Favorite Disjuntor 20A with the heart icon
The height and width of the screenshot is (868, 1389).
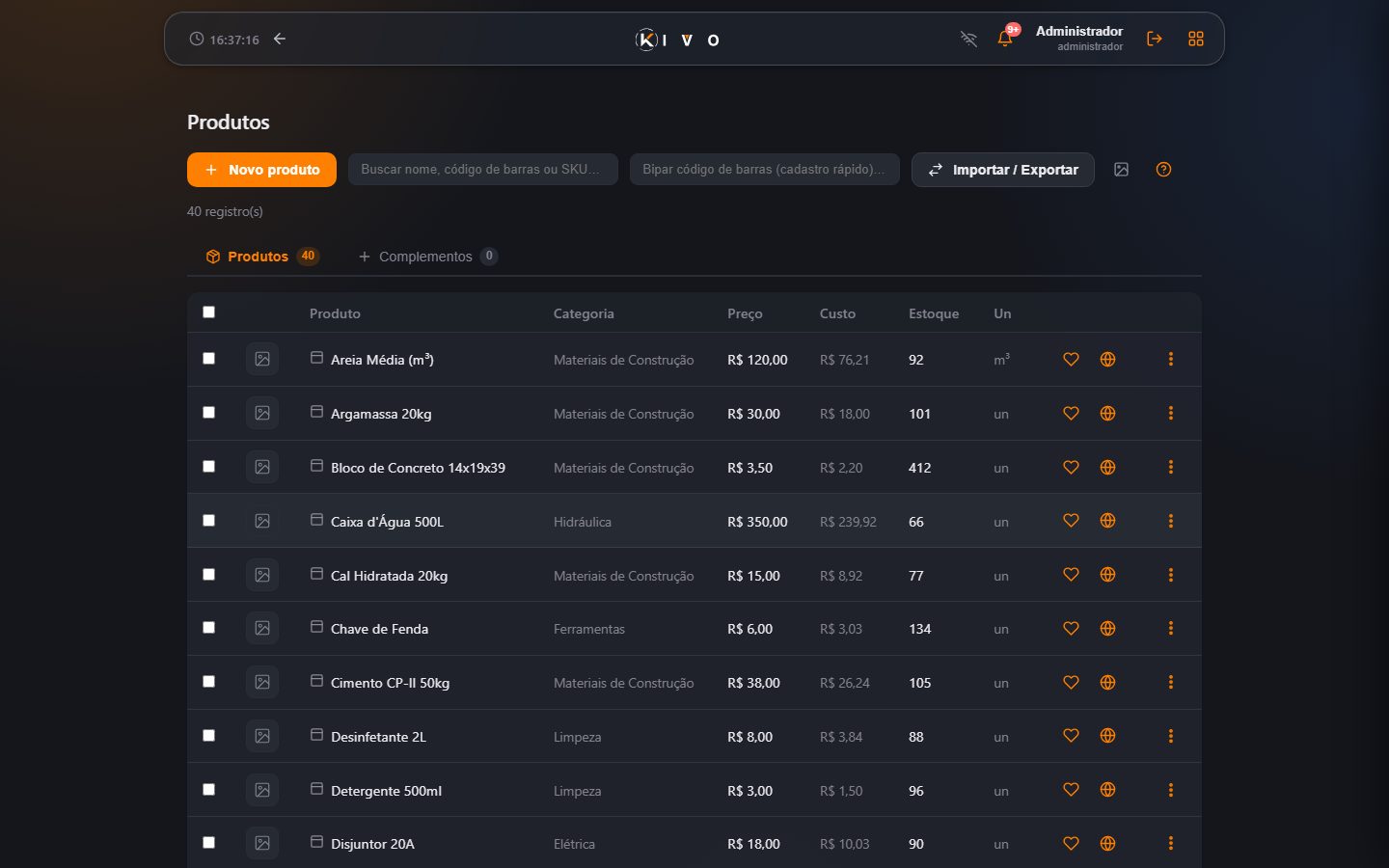1071,843
